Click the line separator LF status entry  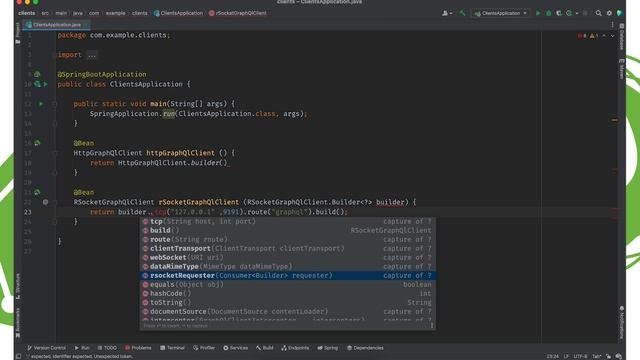(x=566, y=356)
